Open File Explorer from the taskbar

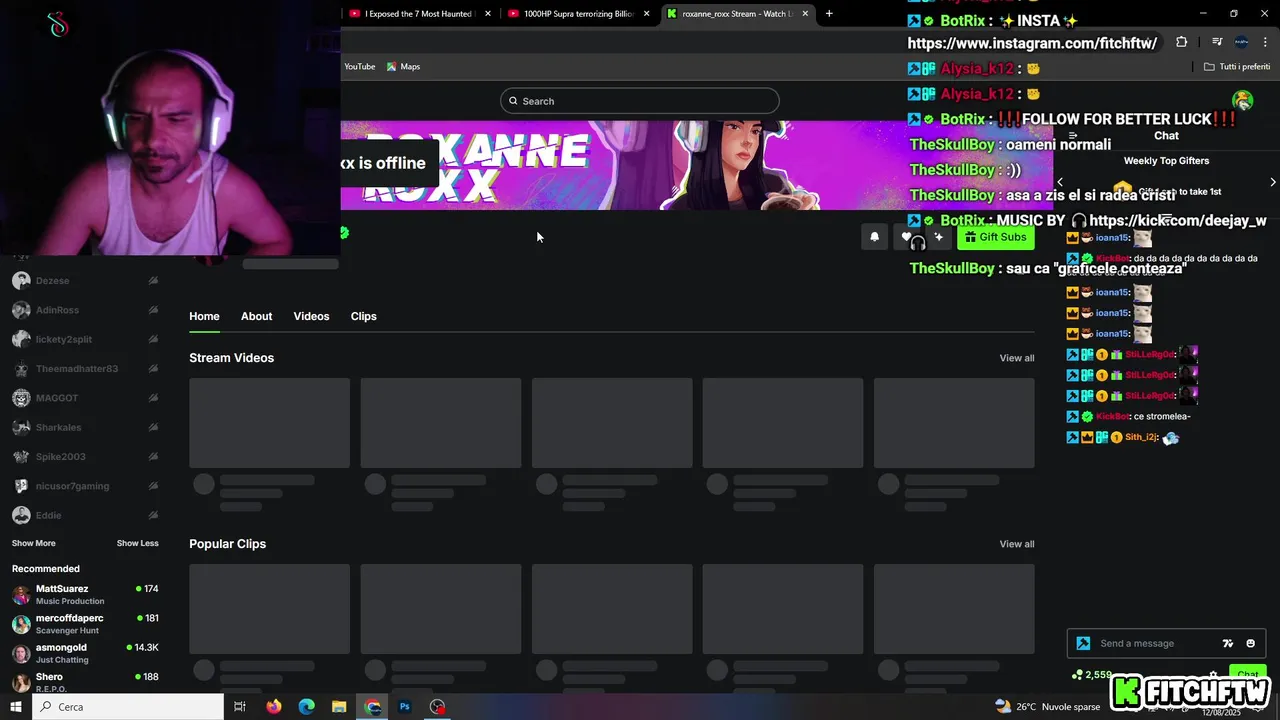pyautogui.click(x=339, y=707)
